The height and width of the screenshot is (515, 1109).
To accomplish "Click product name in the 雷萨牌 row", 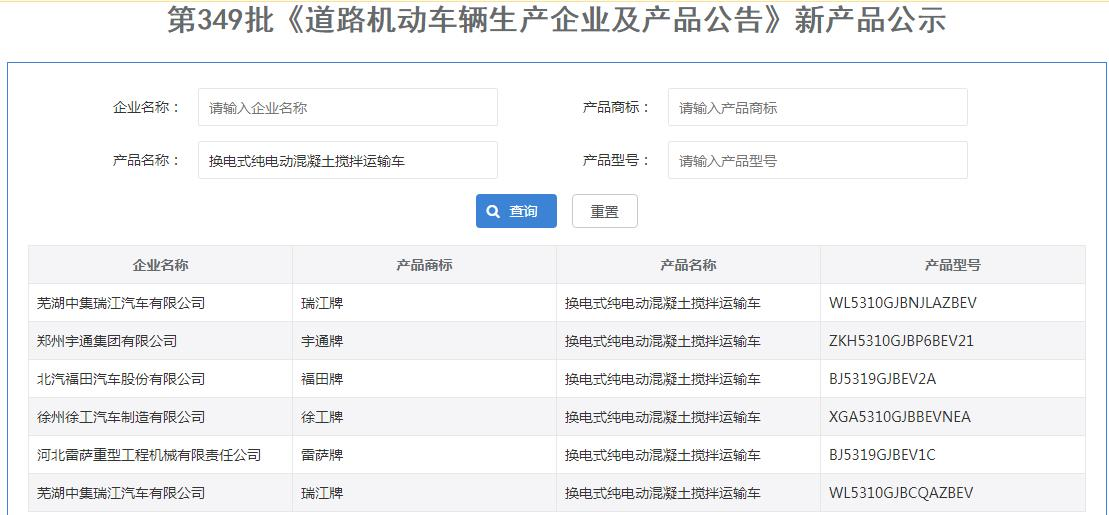I will pyautogui.click(x=663, y=455).
